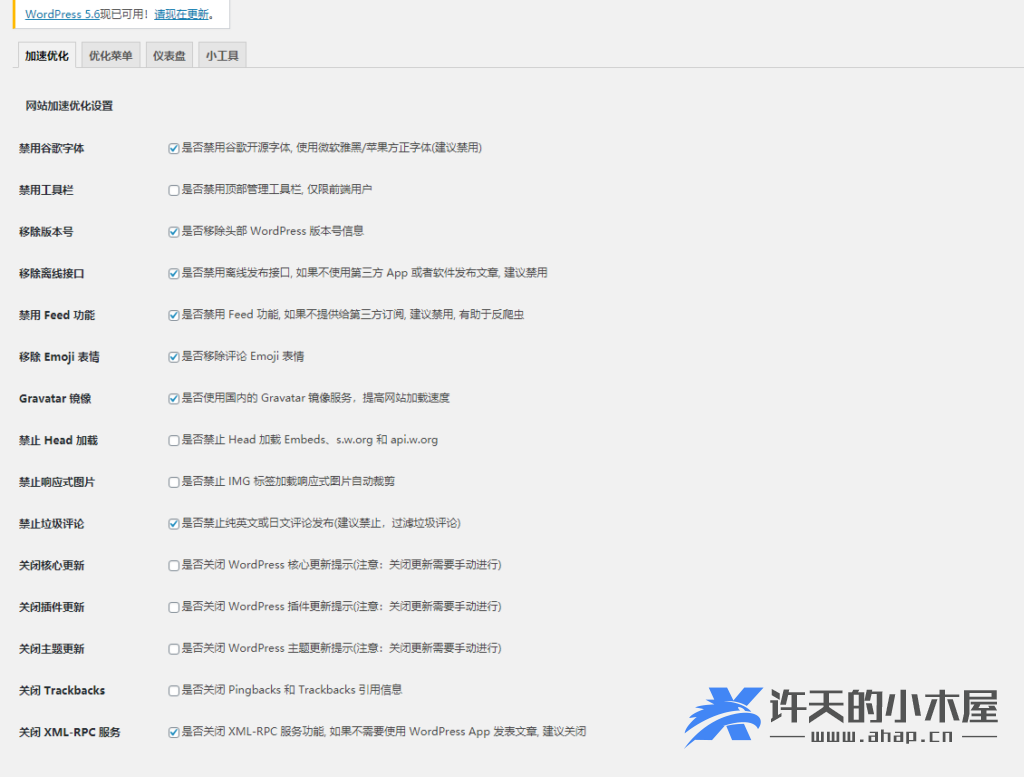The image size is (1024, 777).
Task: Click the 禁用谷歌字体 row label
Action: (52, 148)
